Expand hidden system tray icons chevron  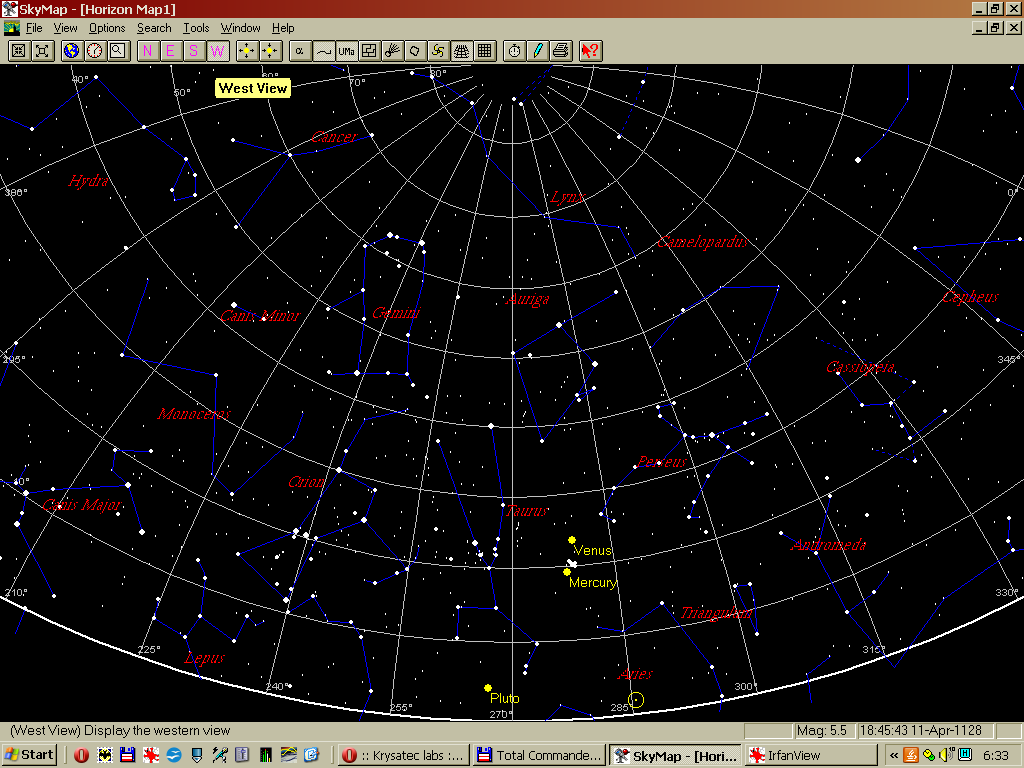[894, 756]
